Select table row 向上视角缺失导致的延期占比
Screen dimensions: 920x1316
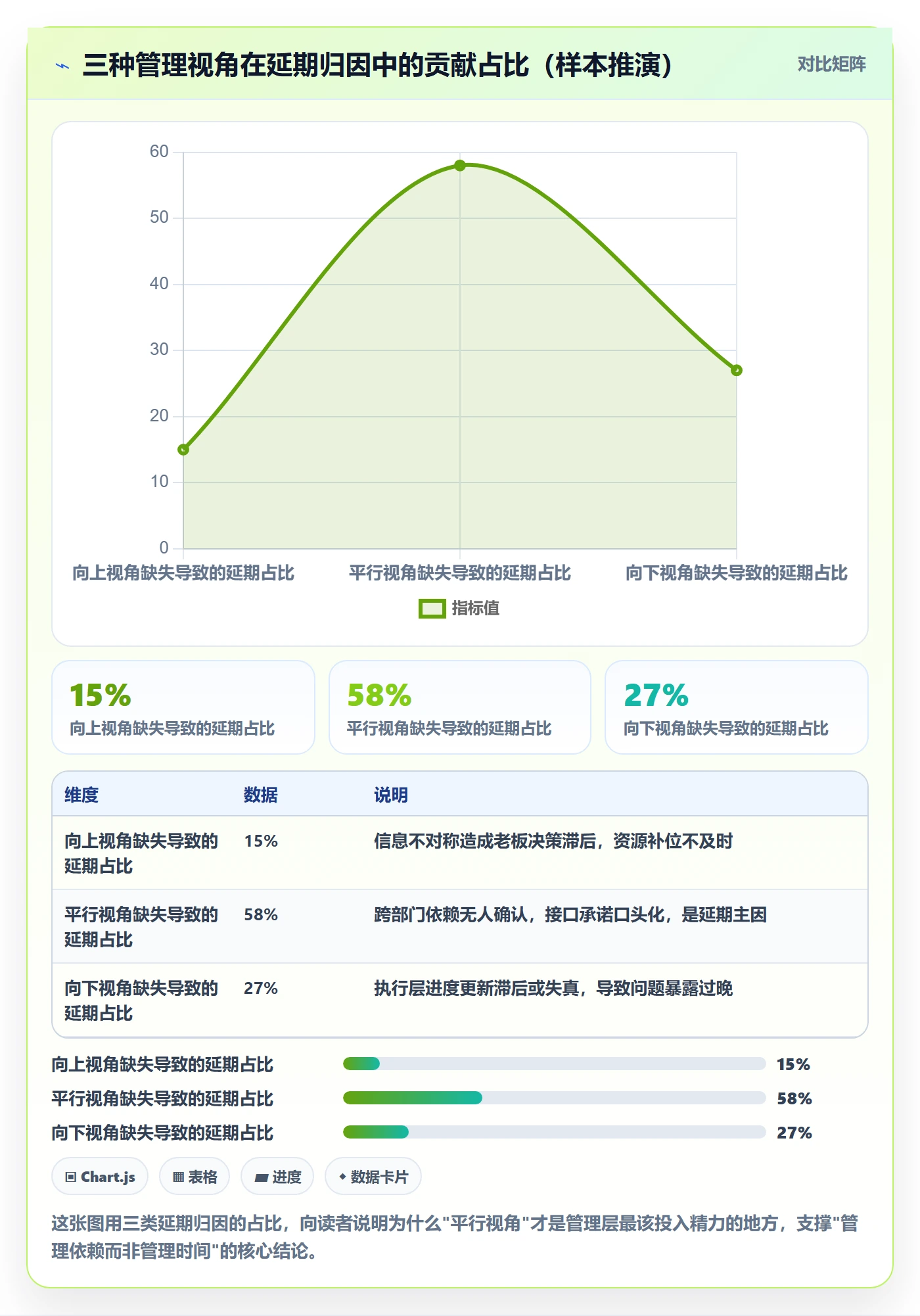460,853
